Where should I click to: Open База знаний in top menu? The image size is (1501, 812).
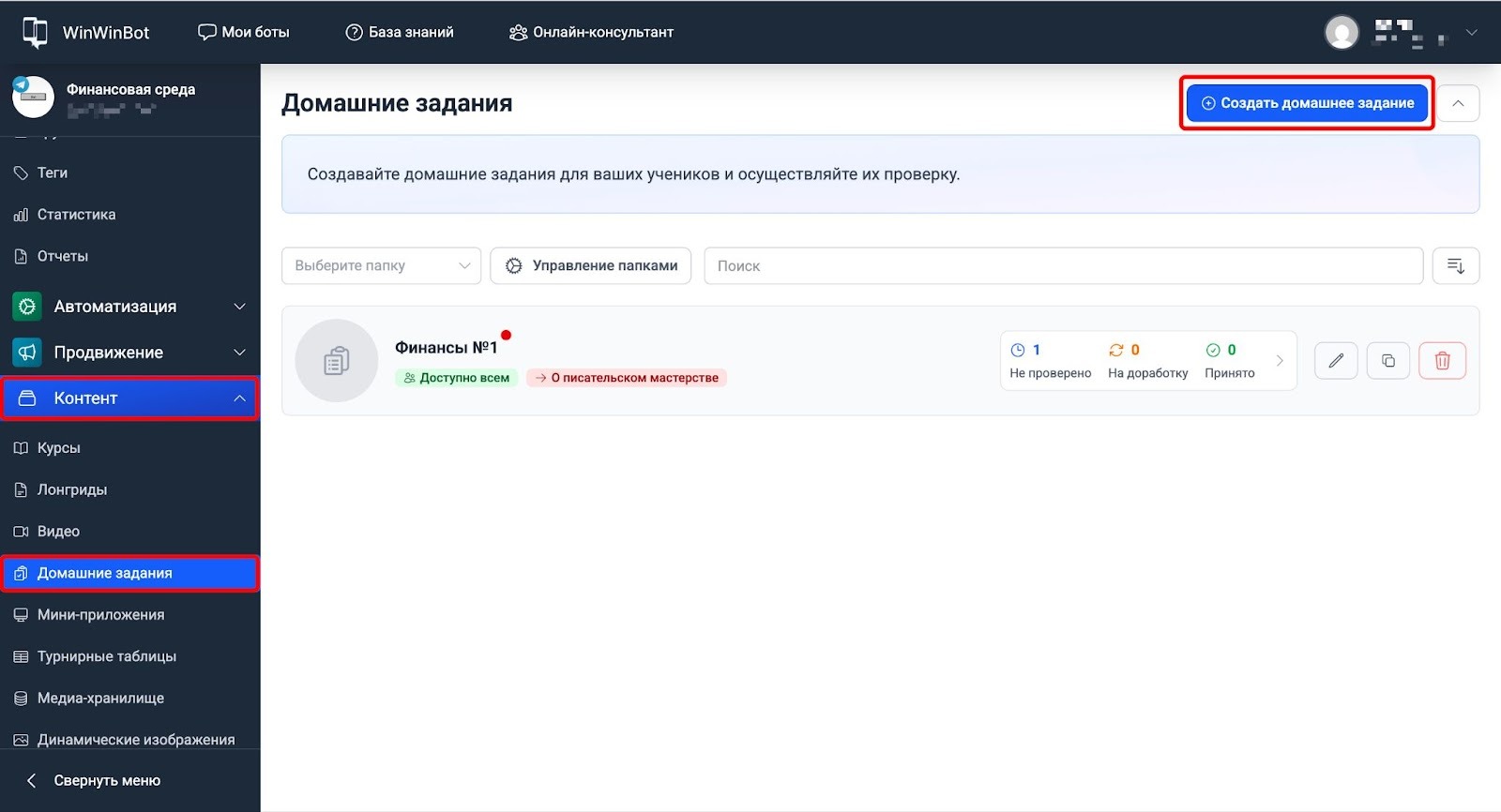pyautogui.click(x=400, y=32)
